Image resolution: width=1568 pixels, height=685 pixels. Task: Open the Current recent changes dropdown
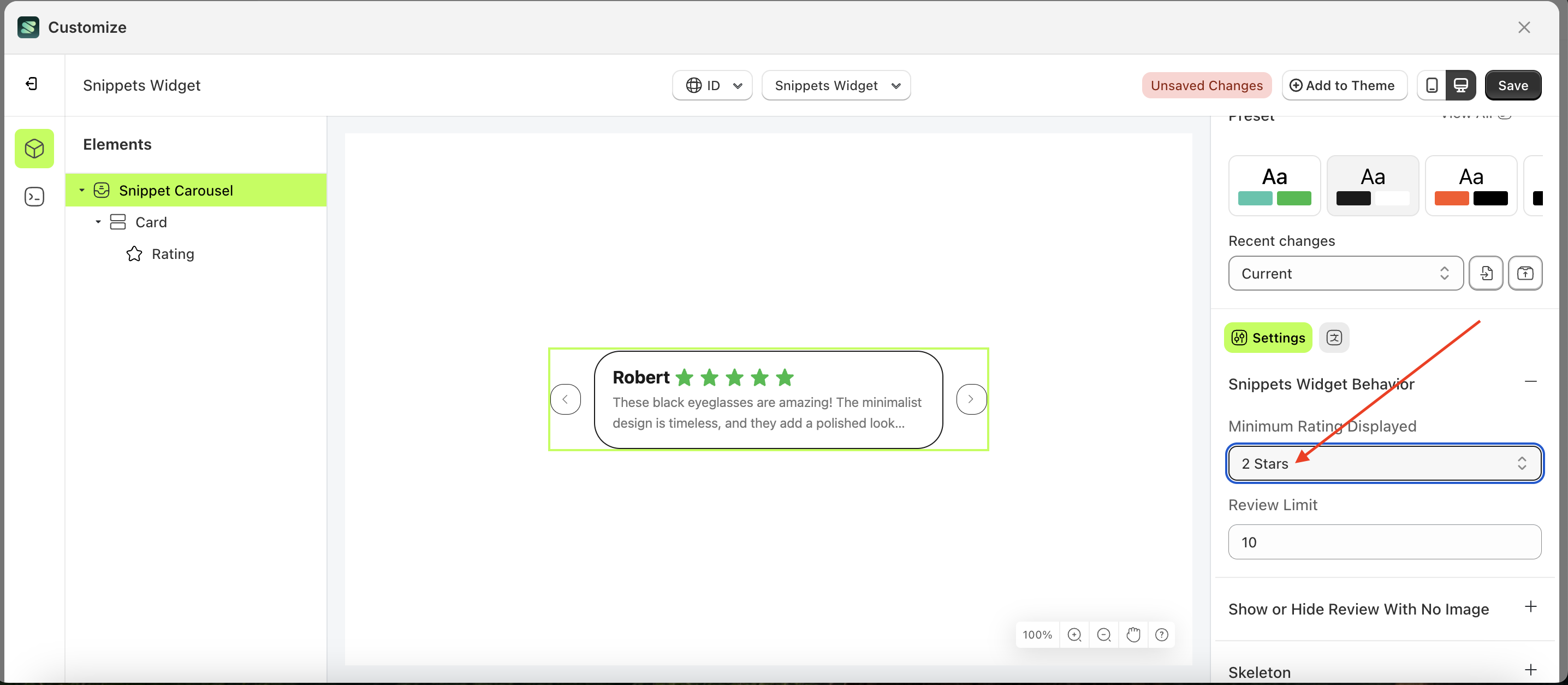point(1345,273)
